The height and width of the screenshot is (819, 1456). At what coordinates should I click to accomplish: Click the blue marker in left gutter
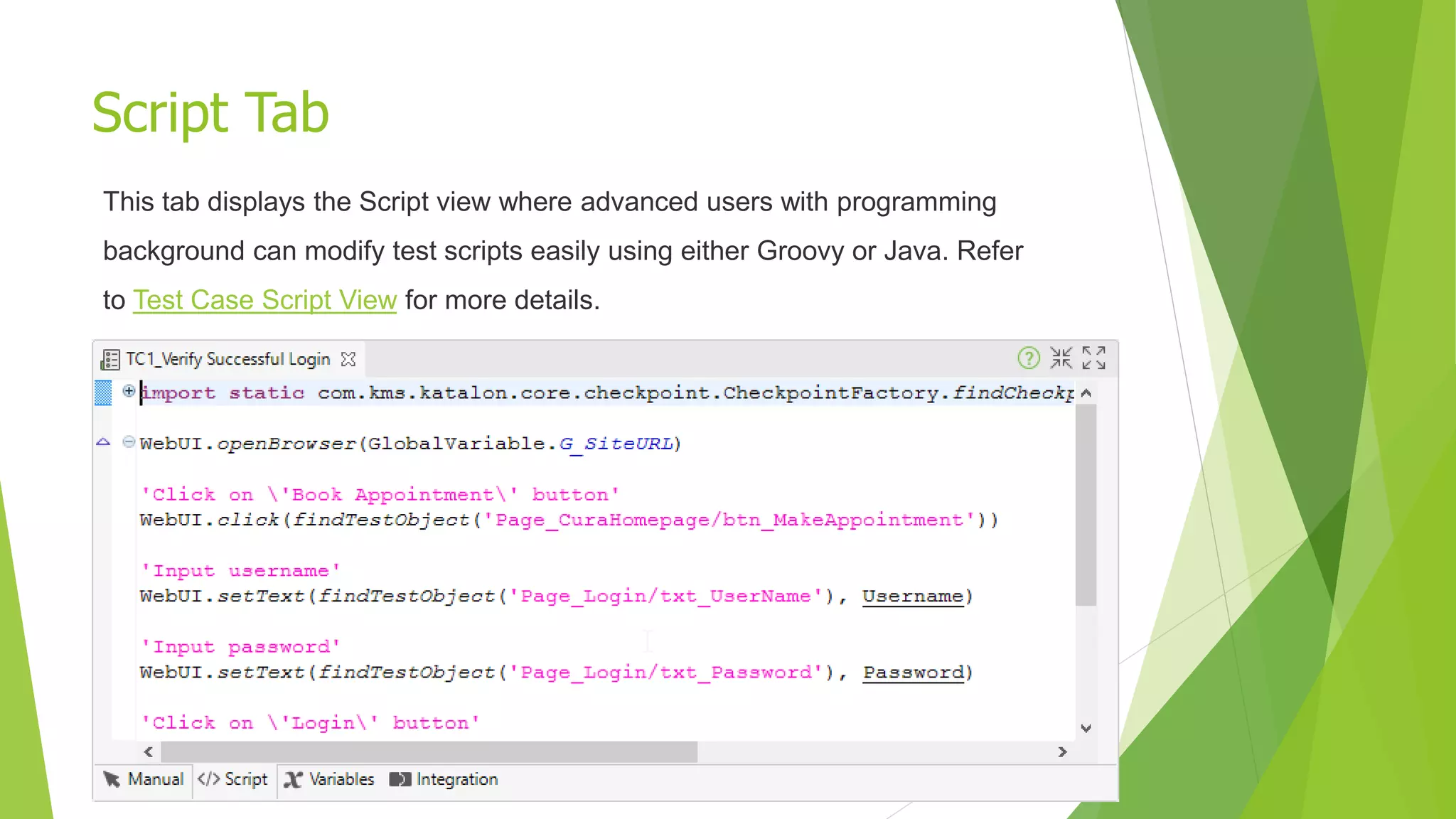[x=103, y=393]
